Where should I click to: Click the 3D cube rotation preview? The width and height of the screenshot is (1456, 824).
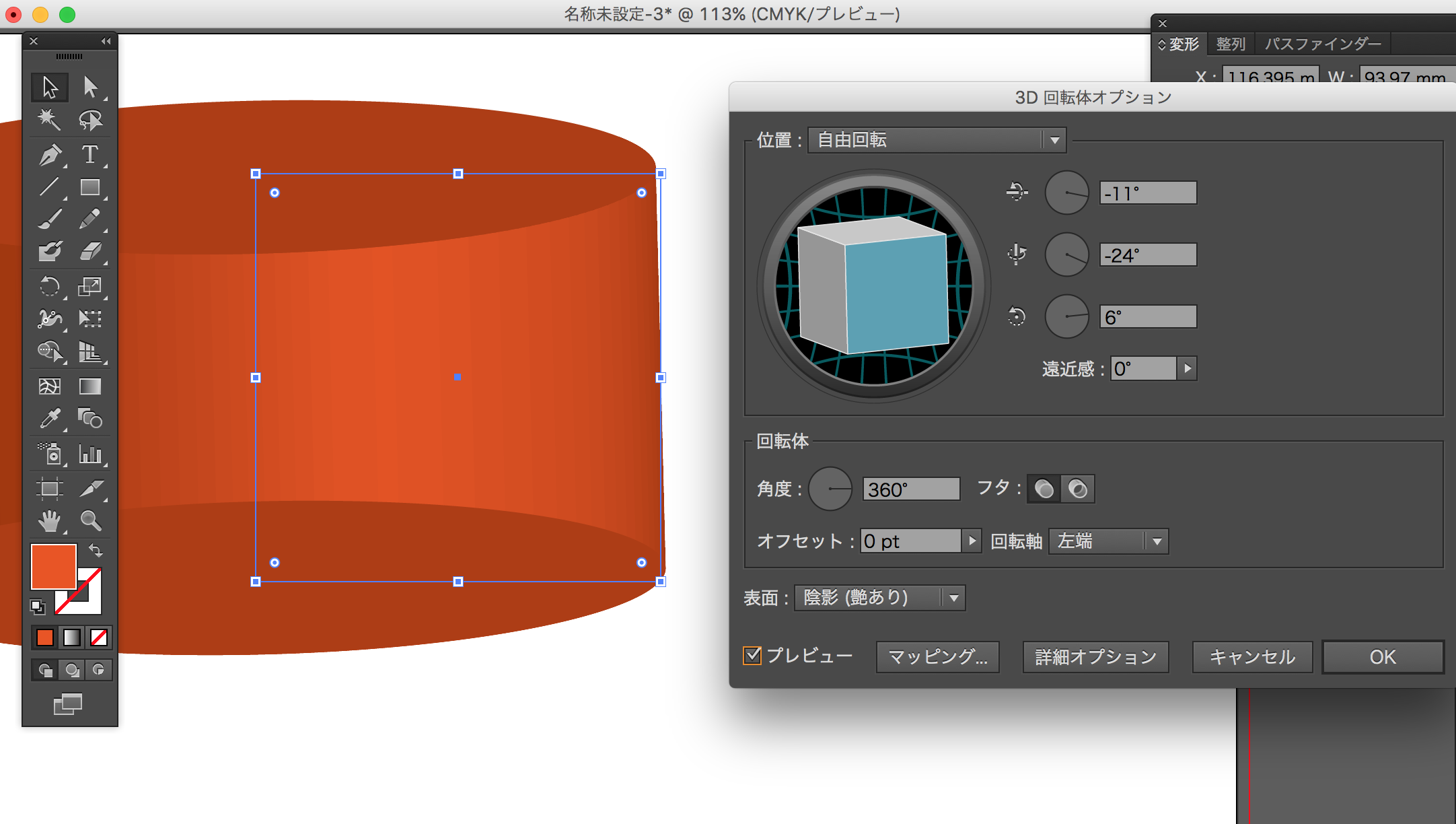873,286
